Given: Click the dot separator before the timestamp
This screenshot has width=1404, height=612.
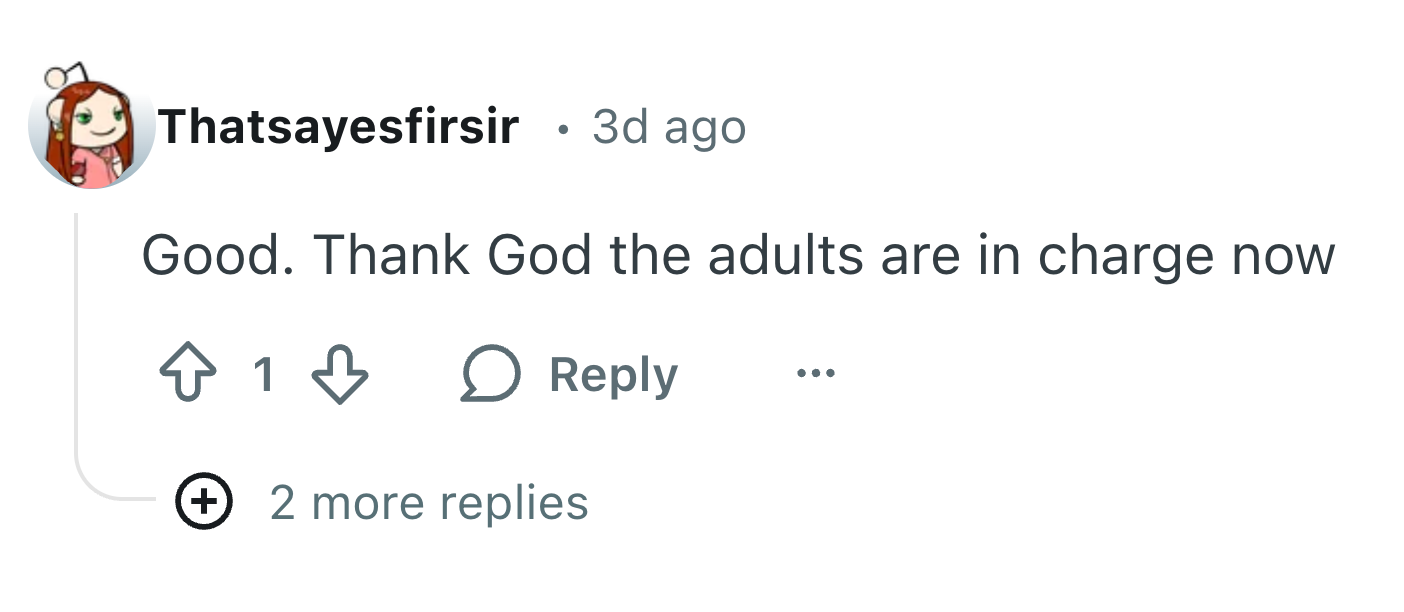Looking at the screenshot, I should [x=565, y=130].
